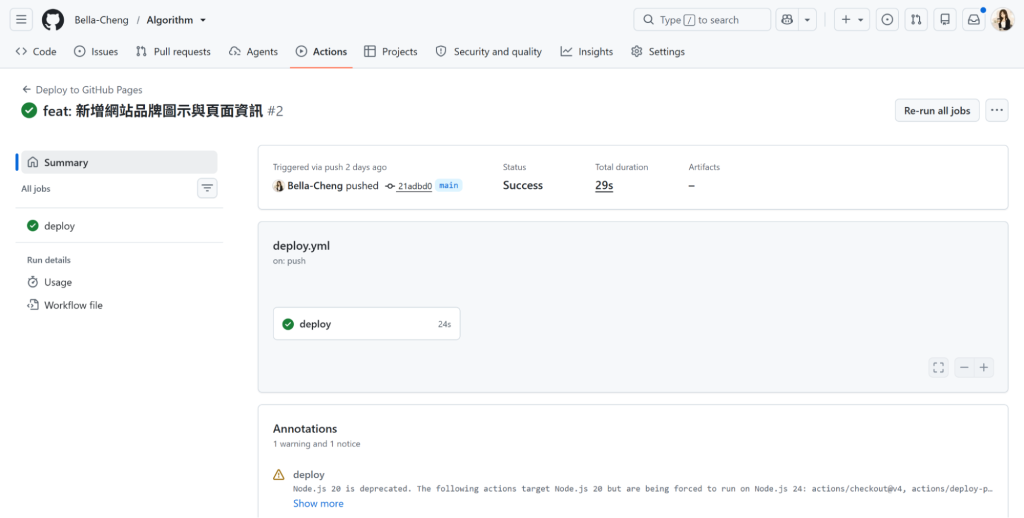Open notifications inbox icon

973,20
